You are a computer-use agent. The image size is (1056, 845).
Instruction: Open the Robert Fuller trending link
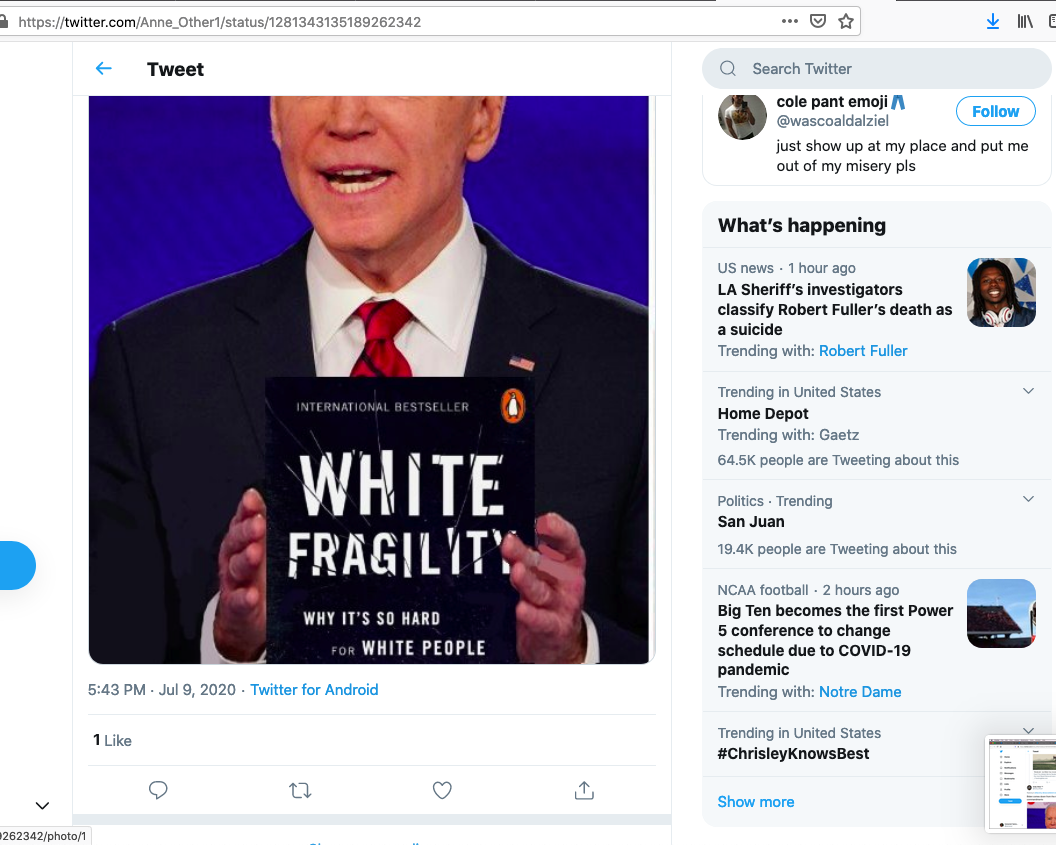pyautogui.click(x=863, y=351)
